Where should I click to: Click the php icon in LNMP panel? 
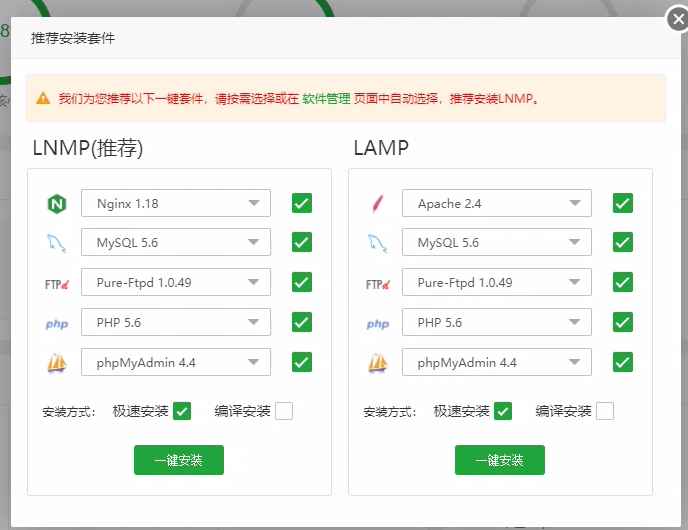pos(57,324)
